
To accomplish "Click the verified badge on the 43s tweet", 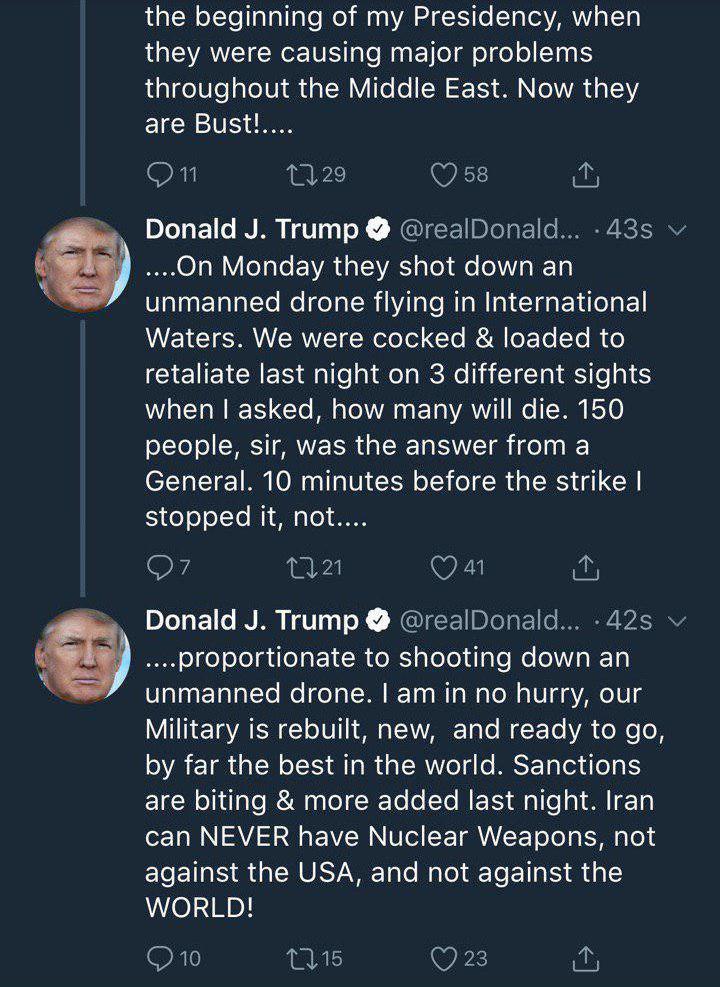I will point(377,230).
